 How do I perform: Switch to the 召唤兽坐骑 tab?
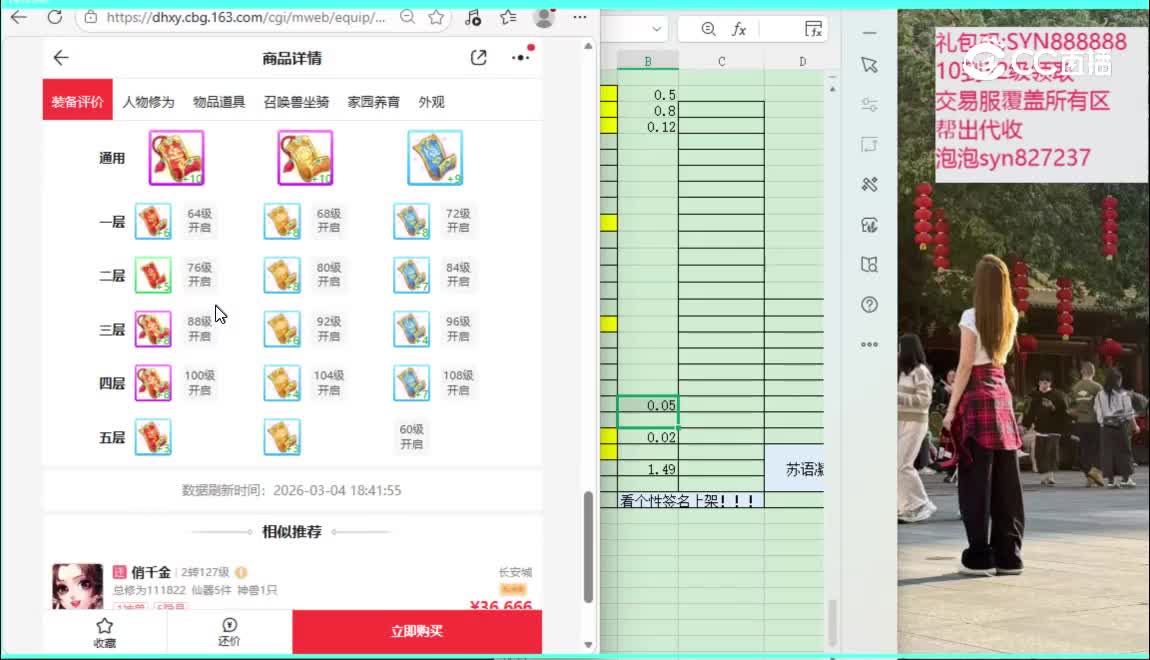(296, 101)
